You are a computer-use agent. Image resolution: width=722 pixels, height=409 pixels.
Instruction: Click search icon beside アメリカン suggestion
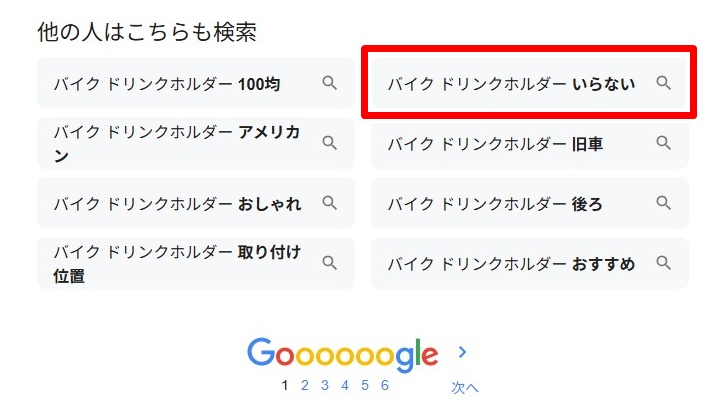click(329, 143)
